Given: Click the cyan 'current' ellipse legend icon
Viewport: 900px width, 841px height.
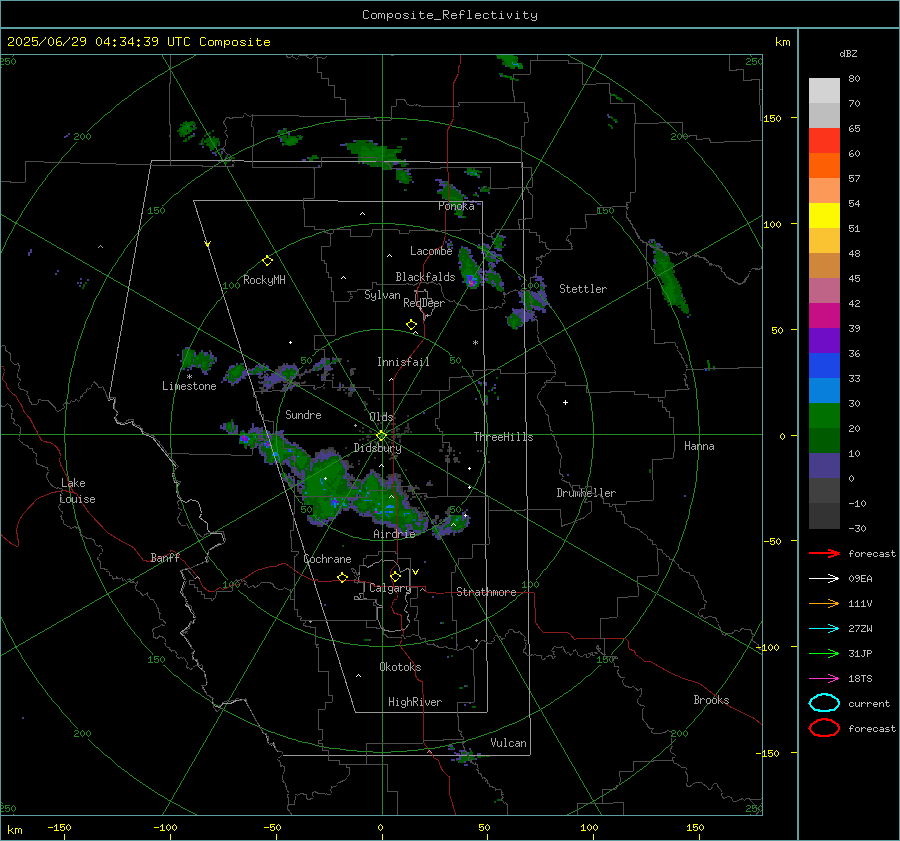Looking at the screenshot, I should 824,703.
